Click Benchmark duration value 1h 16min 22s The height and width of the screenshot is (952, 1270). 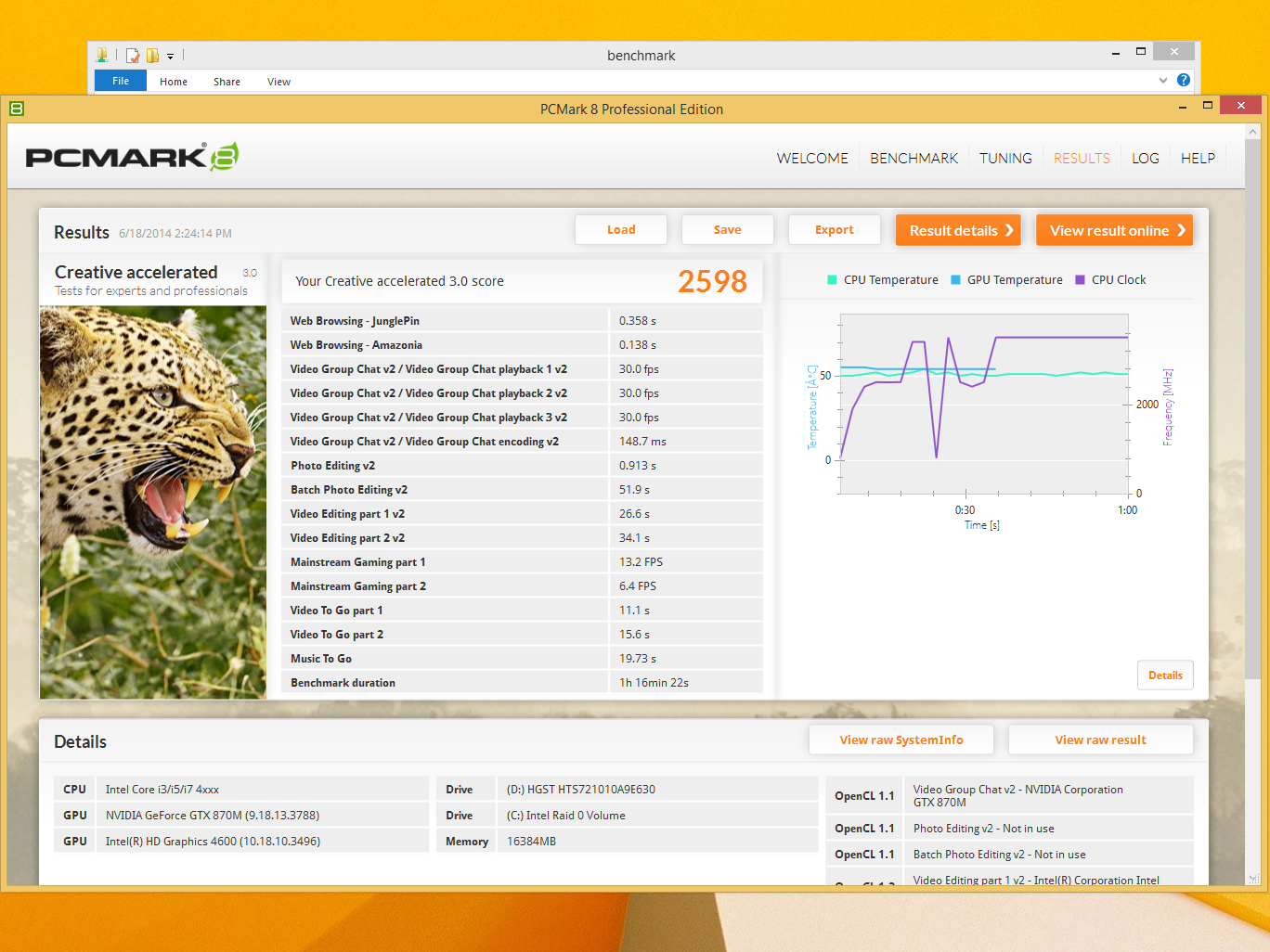654,682
